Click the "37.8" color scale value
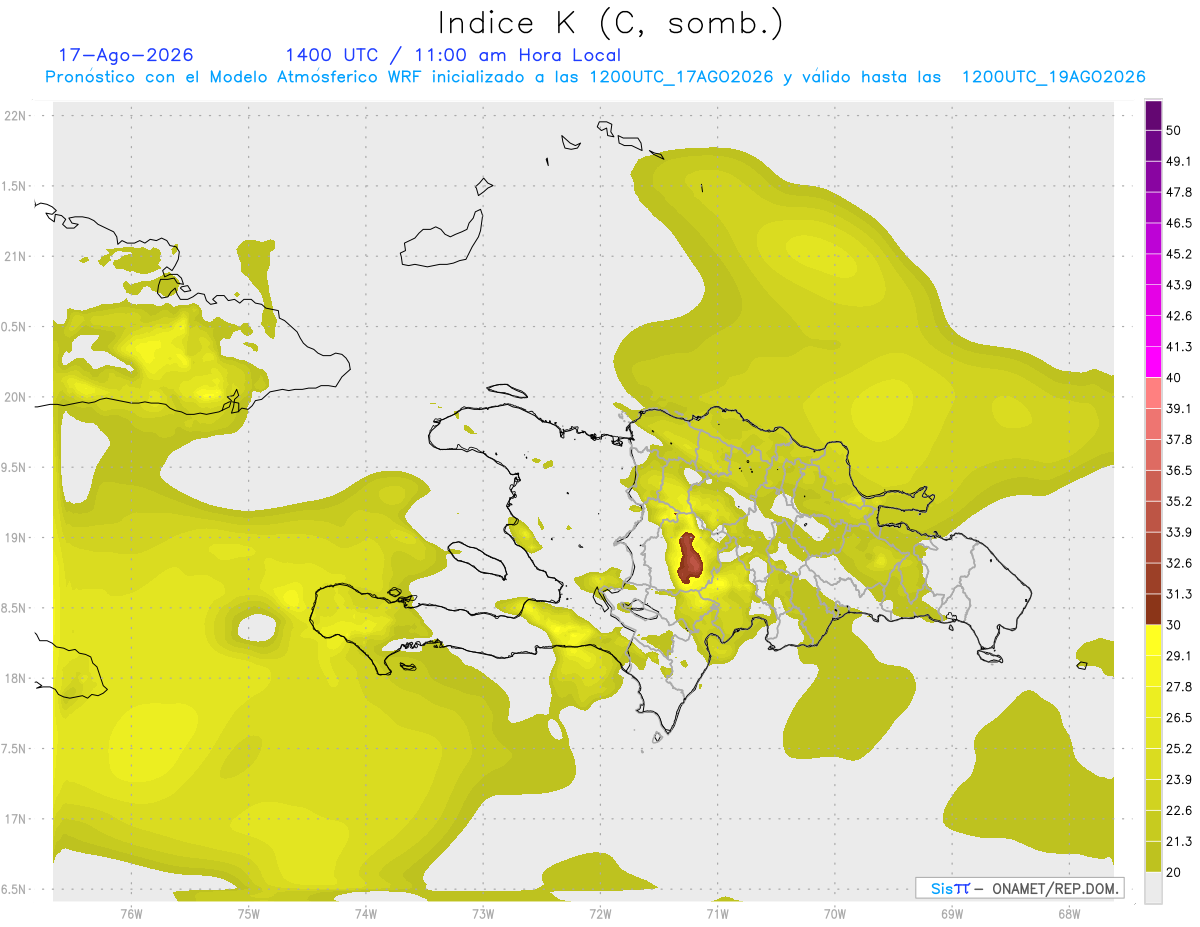This screenshot has width=1200, height=927. pyautogui.click(x=1179, y=439)
